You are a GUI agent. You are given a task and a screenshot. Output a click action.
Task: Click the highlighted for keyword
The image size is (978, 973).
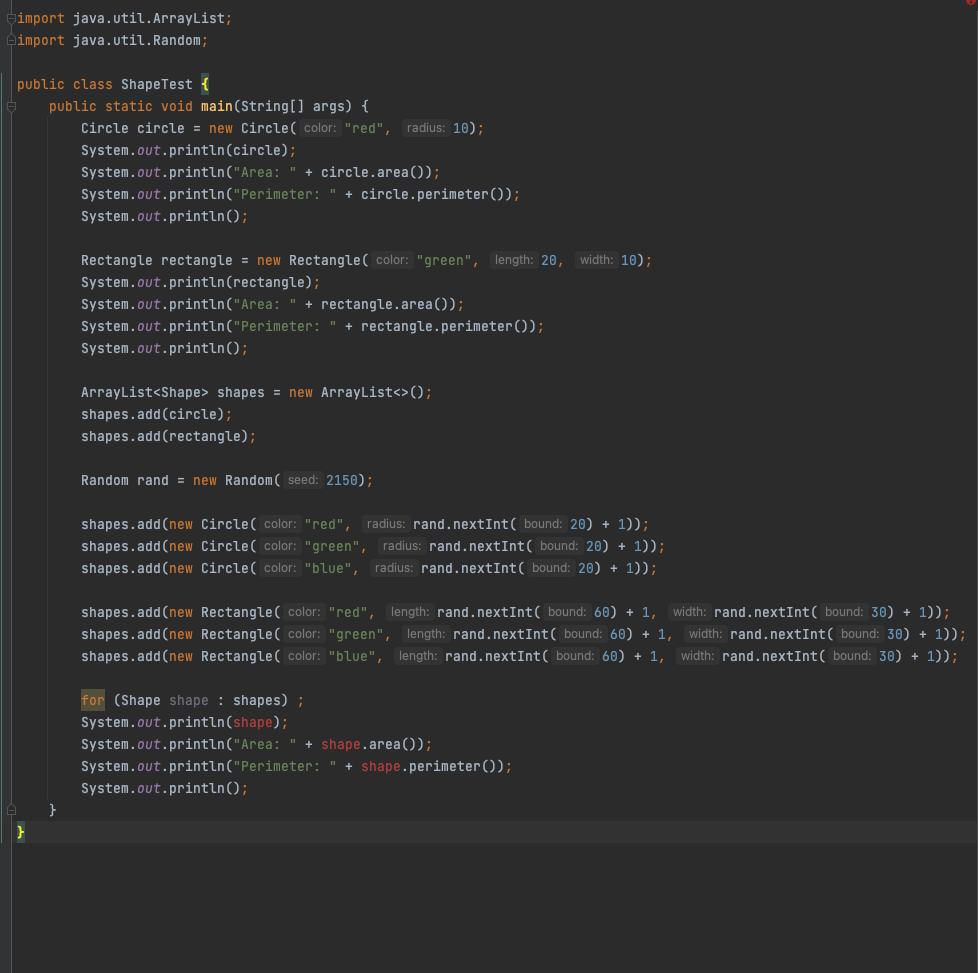pos(93,700)
